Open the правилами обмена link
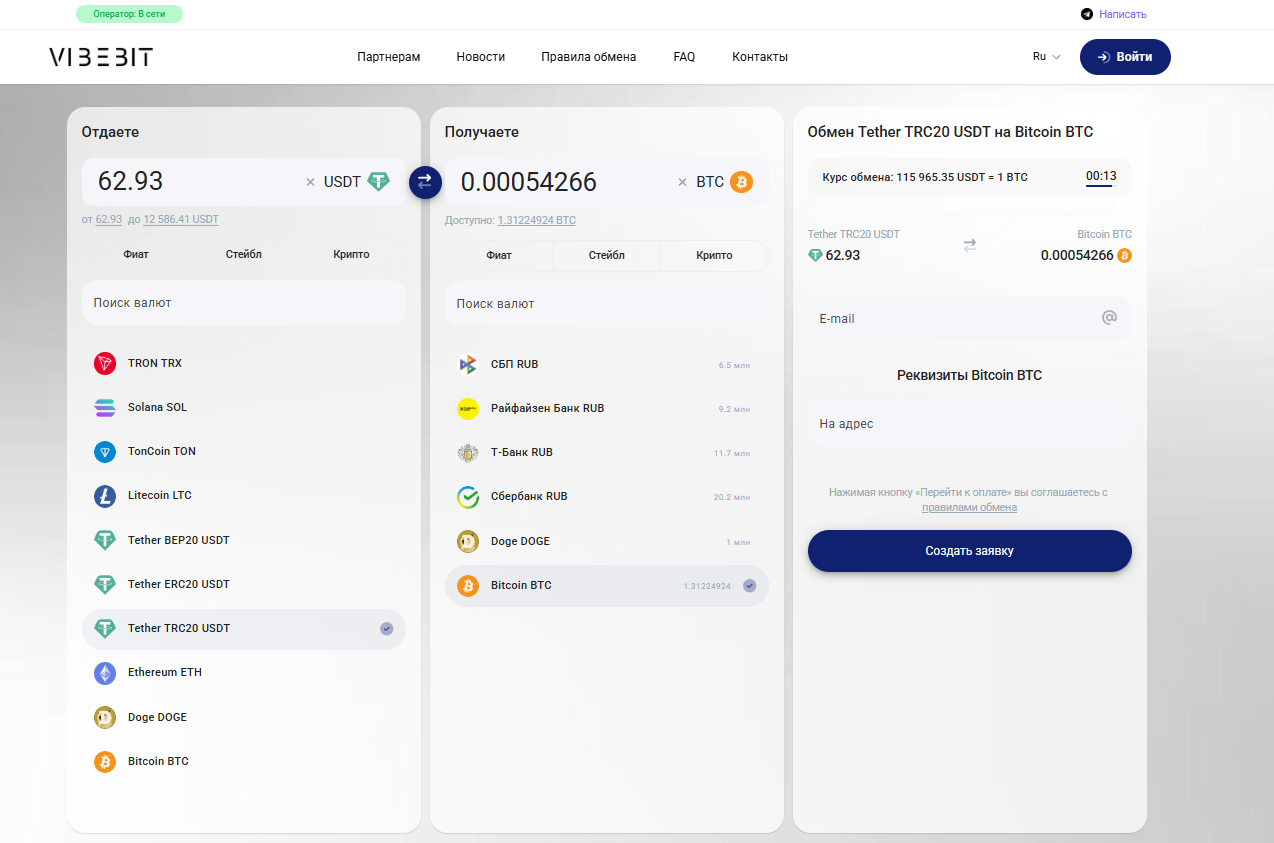Viewport: 1274px width, 843px height. [x=969, y=507]
